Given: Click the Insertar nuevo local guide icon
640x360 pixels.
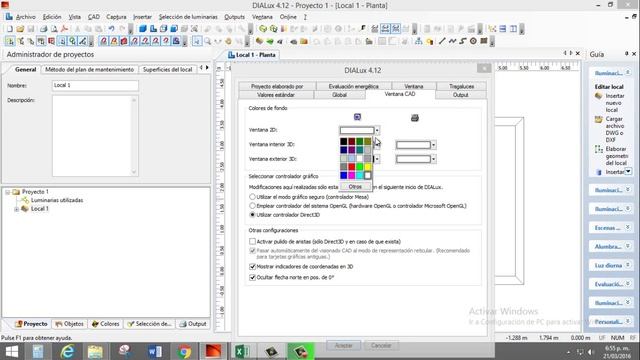Looking at the screenshot, I should (598, 96).
